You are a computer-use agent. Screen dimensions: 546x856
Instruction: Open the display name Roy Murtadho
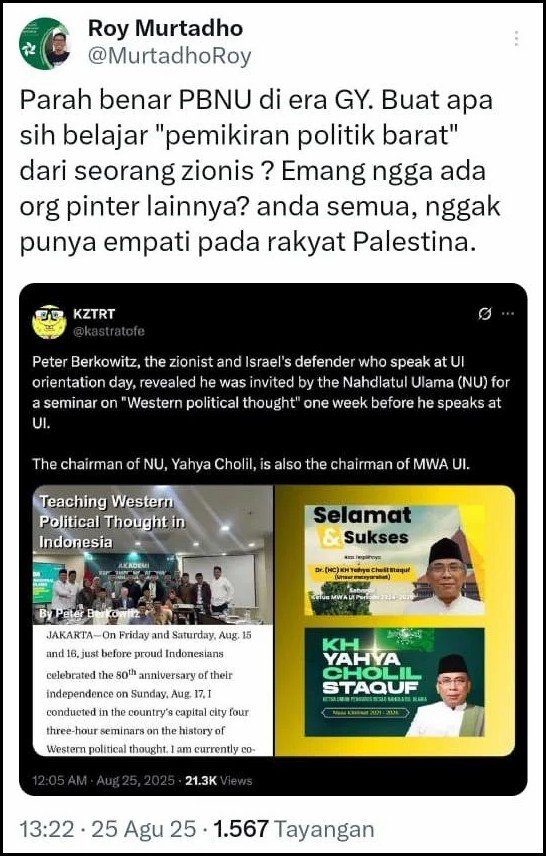click(x=165, y=29)
